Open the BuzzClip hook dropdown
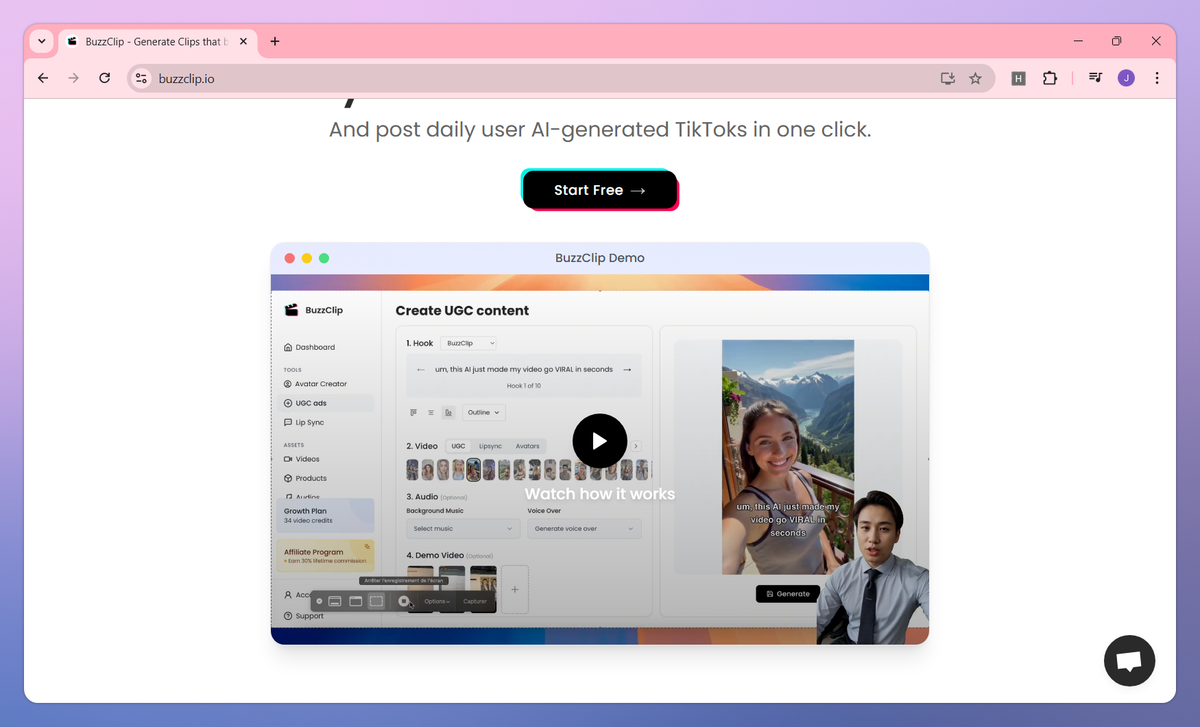Viewport: 1200px width, 727px height. [469, 343]
